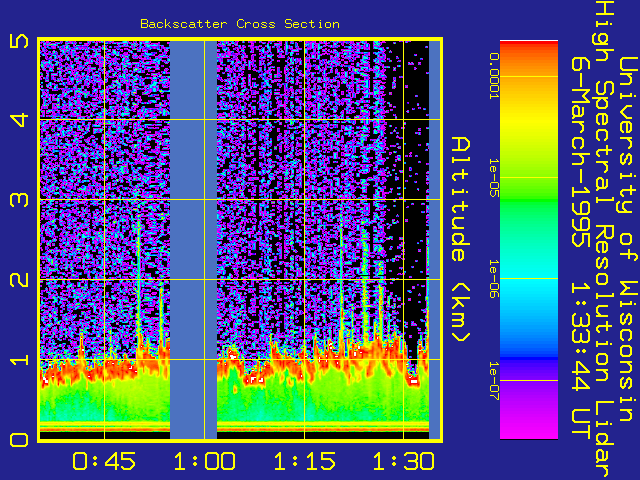
Task: Click the altitude label 5
Action: 19,41
